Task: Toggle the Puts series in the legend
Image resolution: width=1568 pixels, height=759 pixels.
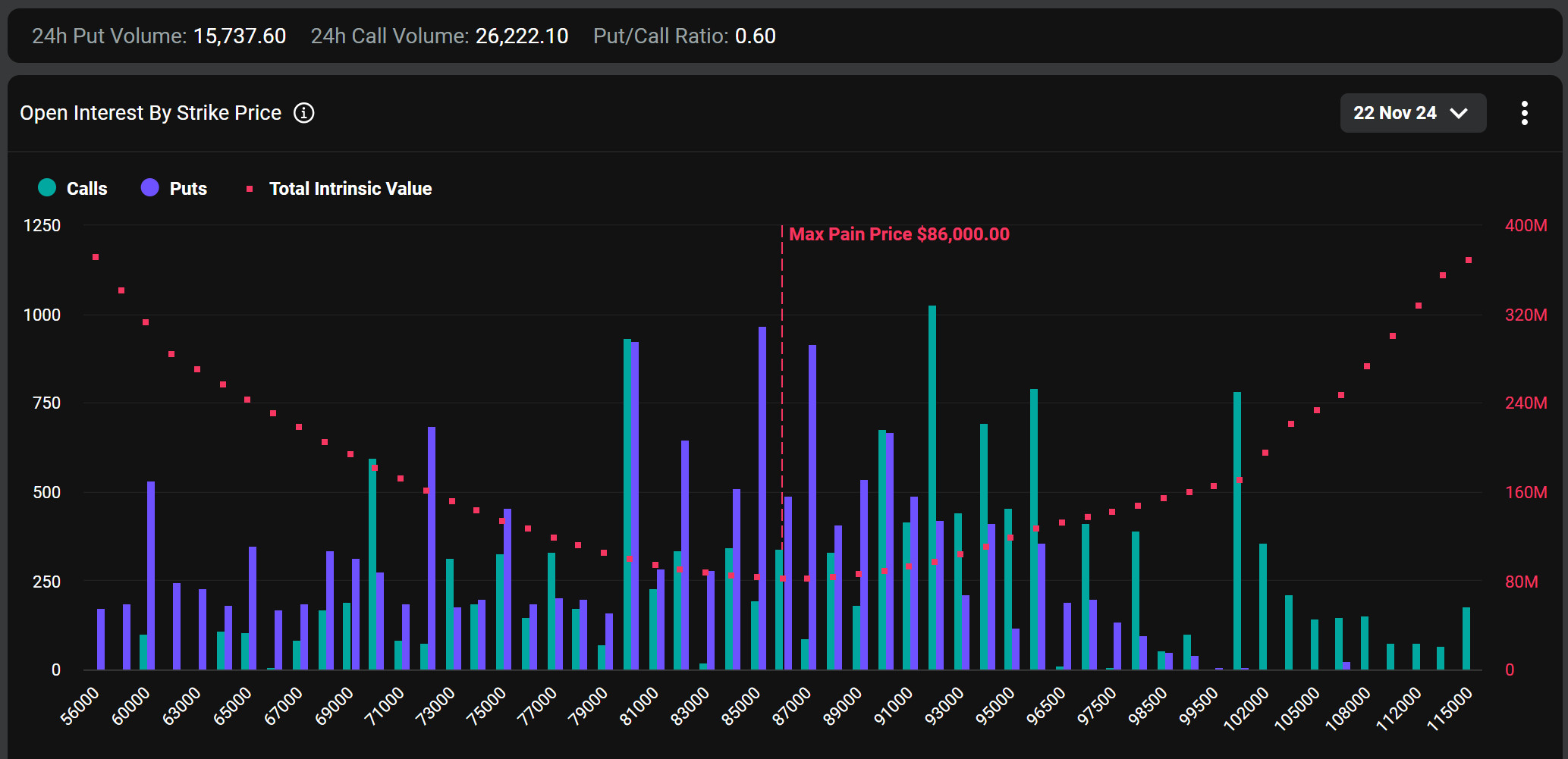Action: coord(174,188)
